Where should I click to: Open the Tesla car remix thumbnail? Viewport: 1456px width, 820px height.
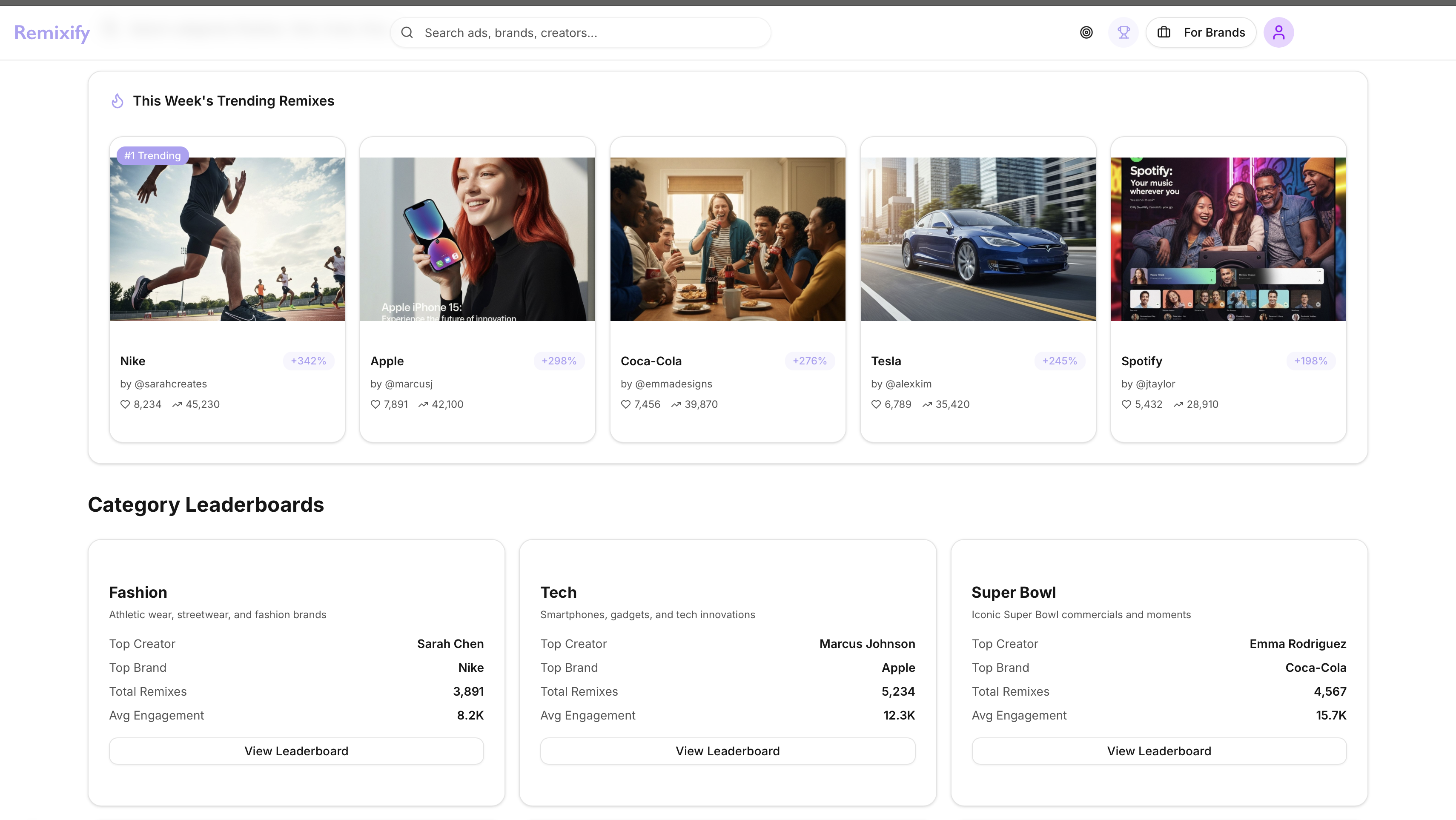(x=978, y=239)
